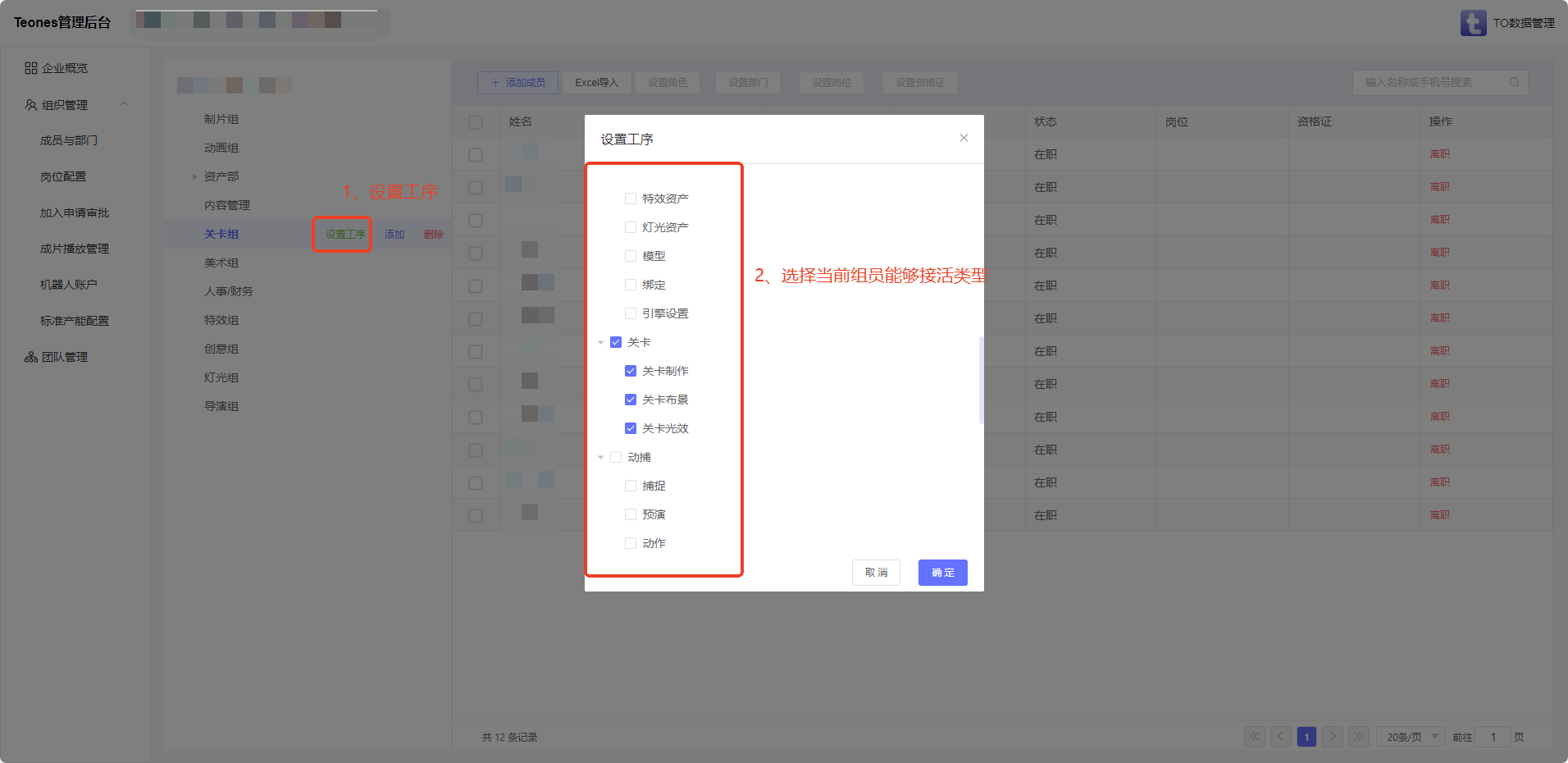This screenshot has height=763, width=1568.
Task: Click the 团队管理 sidebar icon
Action: pos(31,357)
